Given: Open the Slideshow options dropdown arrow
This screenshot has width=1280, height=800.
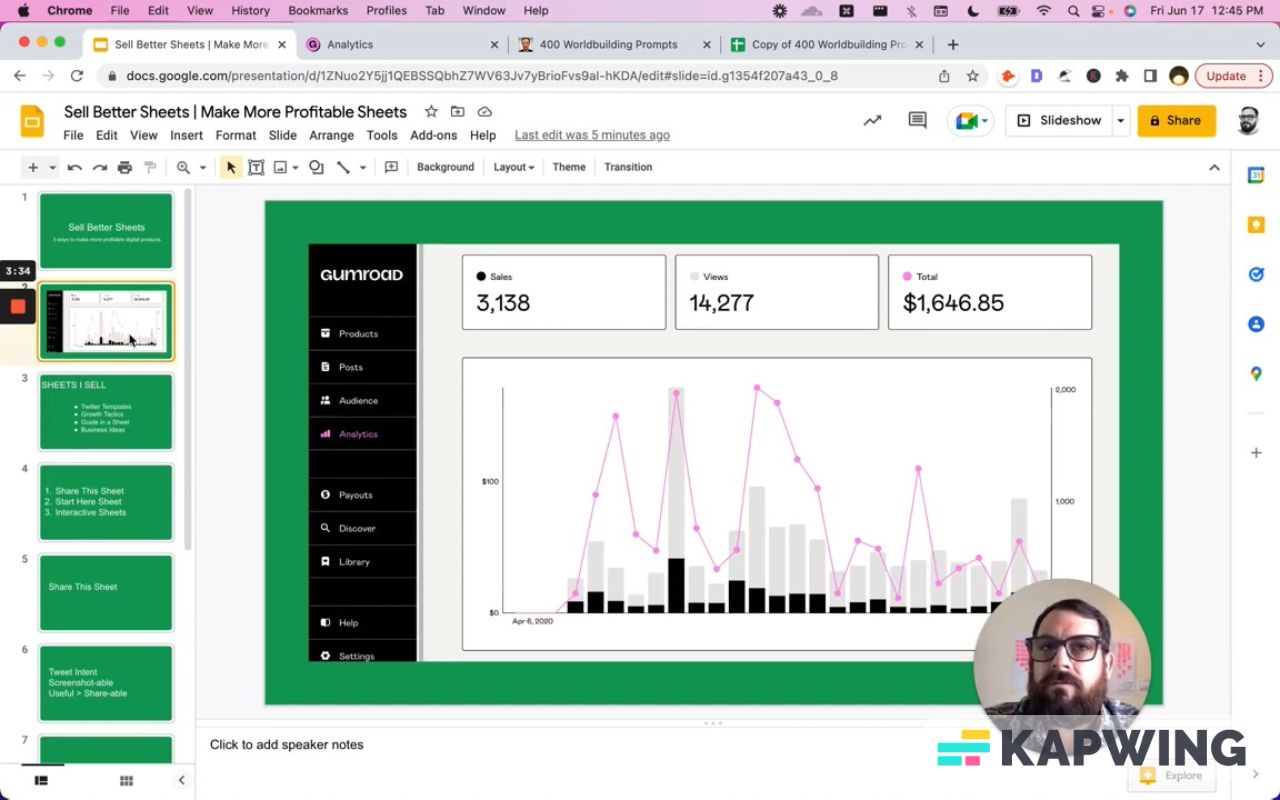Looking at the screenshot, I should click(x=1120, y=120).
